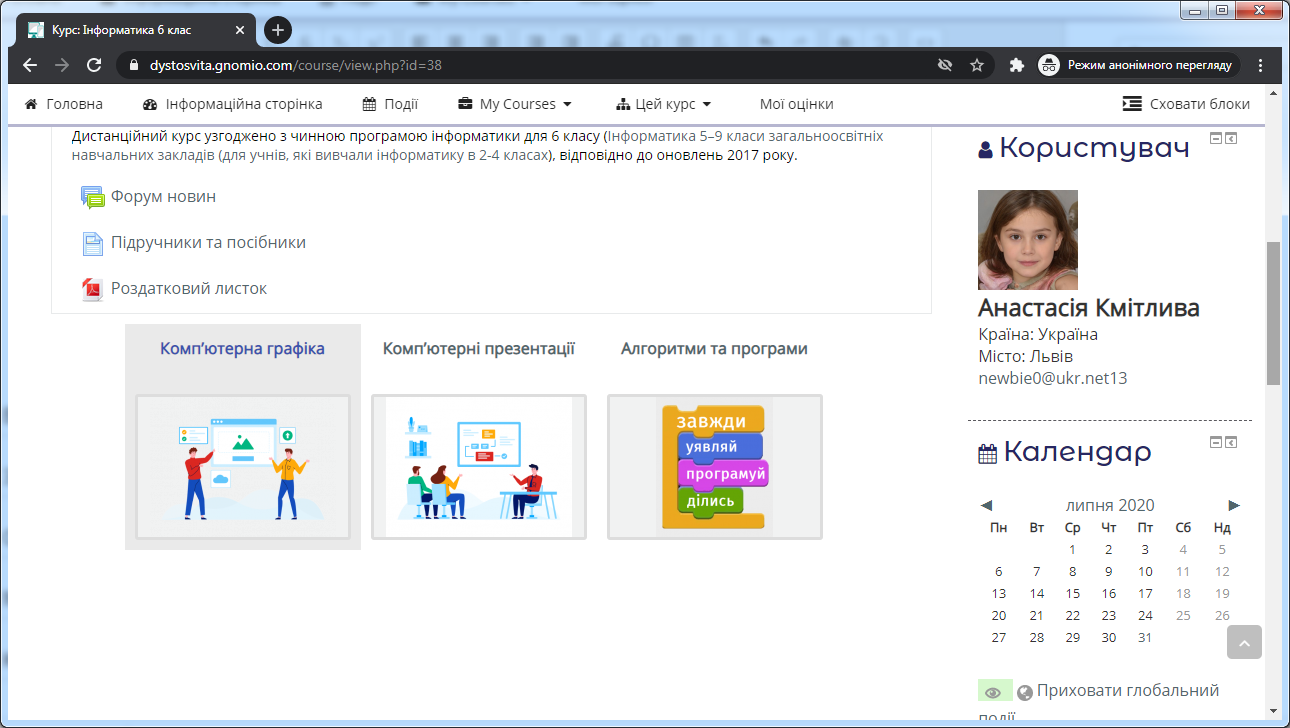Go to previous month in calendar
The width and height of the screenshot is (1290, 728).
pyautogui.click(x=987, y=505)
